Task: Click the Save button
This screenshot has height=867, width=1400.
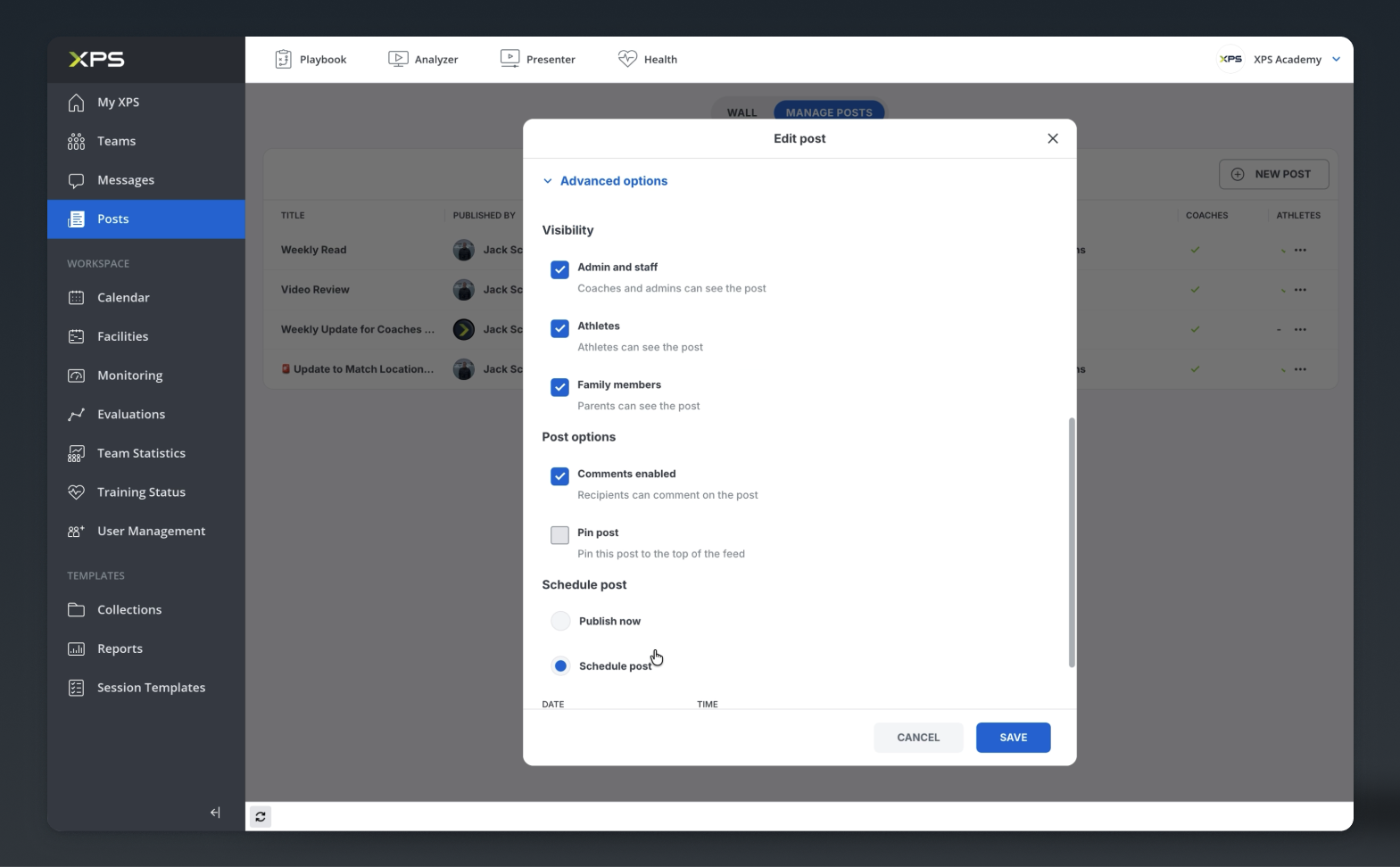Action: point(1013,738)
